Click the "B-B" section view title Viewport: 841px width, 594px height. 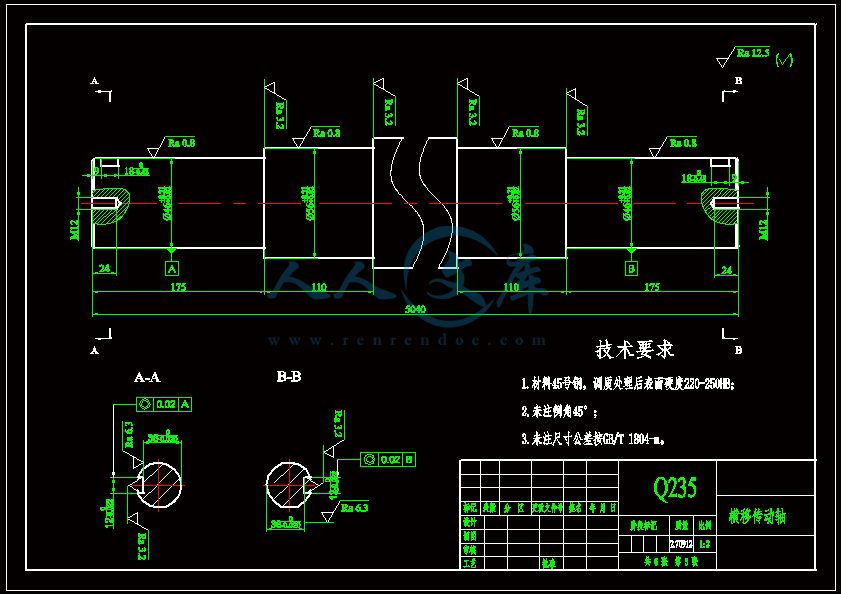point(289,377)
